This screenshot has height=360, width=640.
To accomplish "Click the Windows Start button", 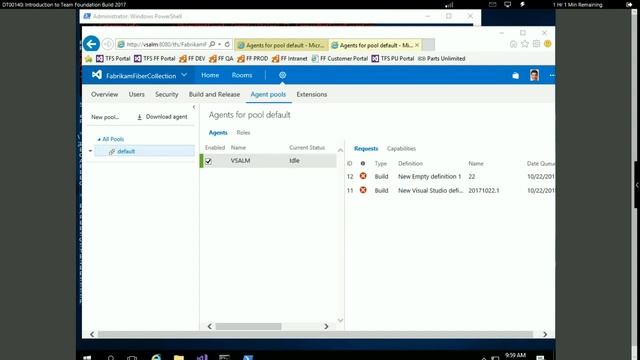I will (87, 358).
